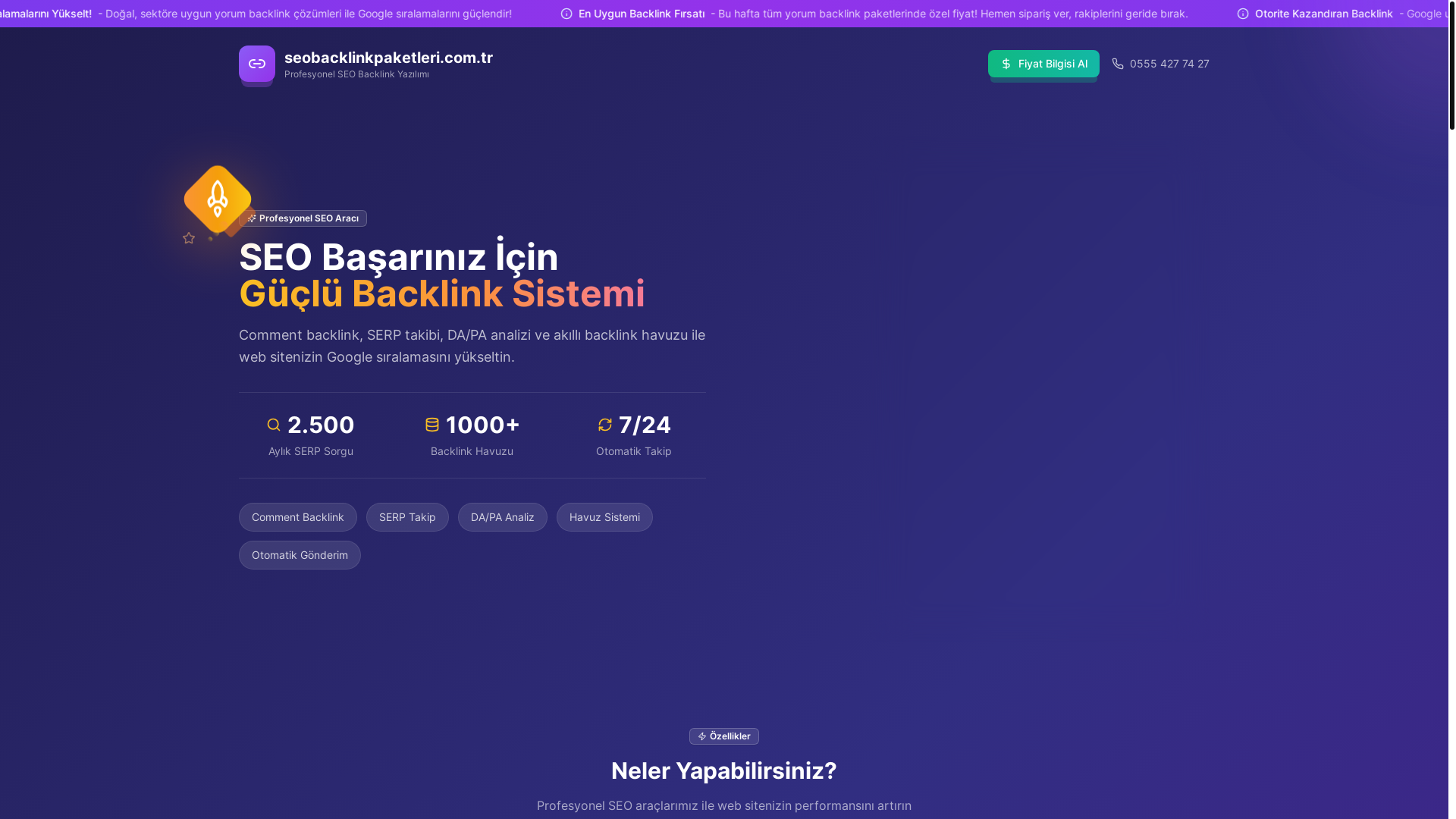Click the Backlink Havuzu label
This screenshot has width=1456, height=819.
pyautogui.click(x=472, y=451)
